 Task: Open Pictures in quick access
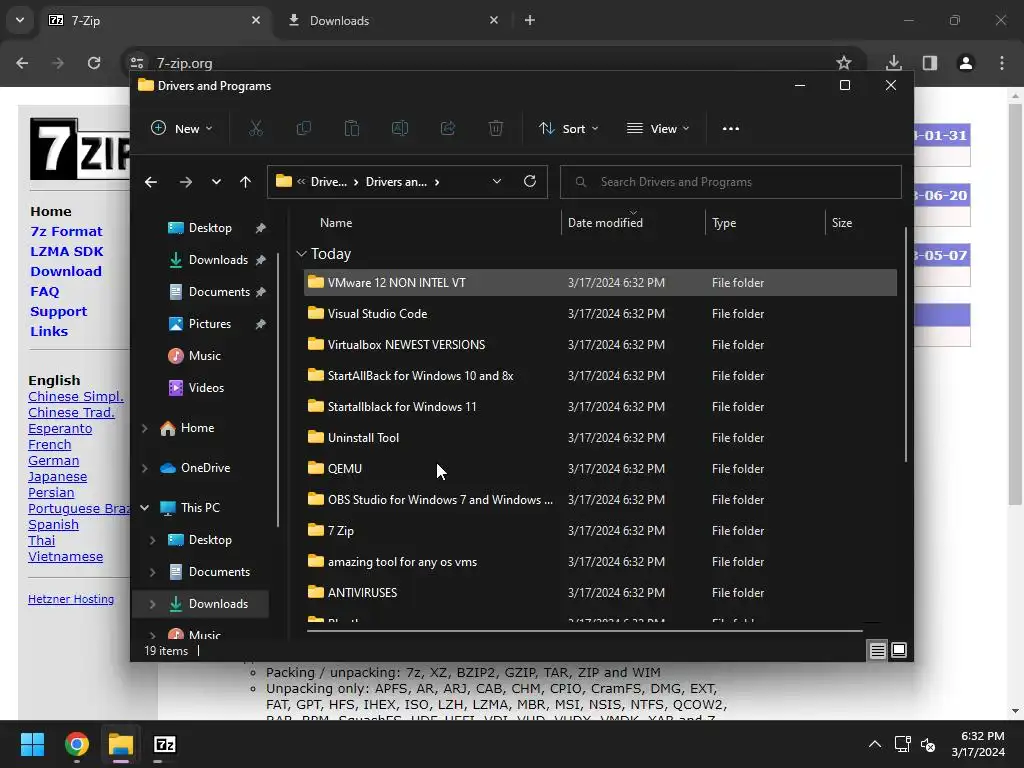(x=209, y=324)
